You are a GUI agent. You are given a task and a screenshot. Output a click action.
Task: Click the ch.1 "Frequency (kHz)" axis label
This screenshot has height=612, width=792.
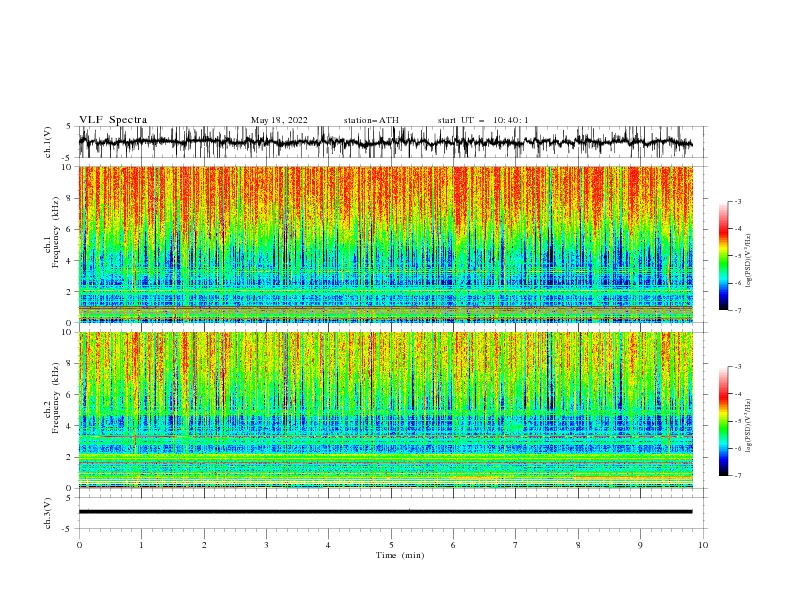point(56,230)
